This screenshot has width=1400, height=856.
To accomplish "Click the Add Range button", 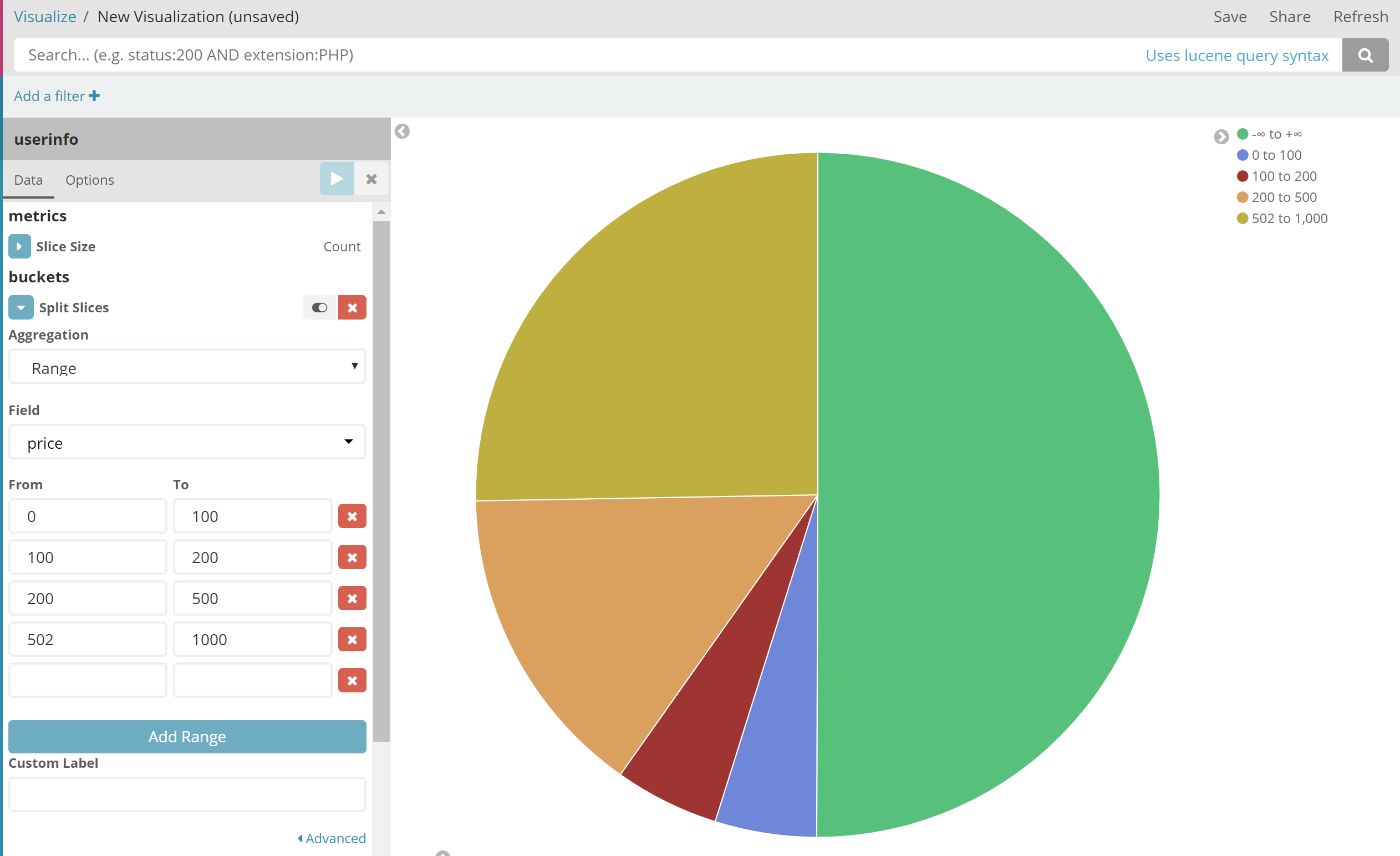I will pos(187,736).
